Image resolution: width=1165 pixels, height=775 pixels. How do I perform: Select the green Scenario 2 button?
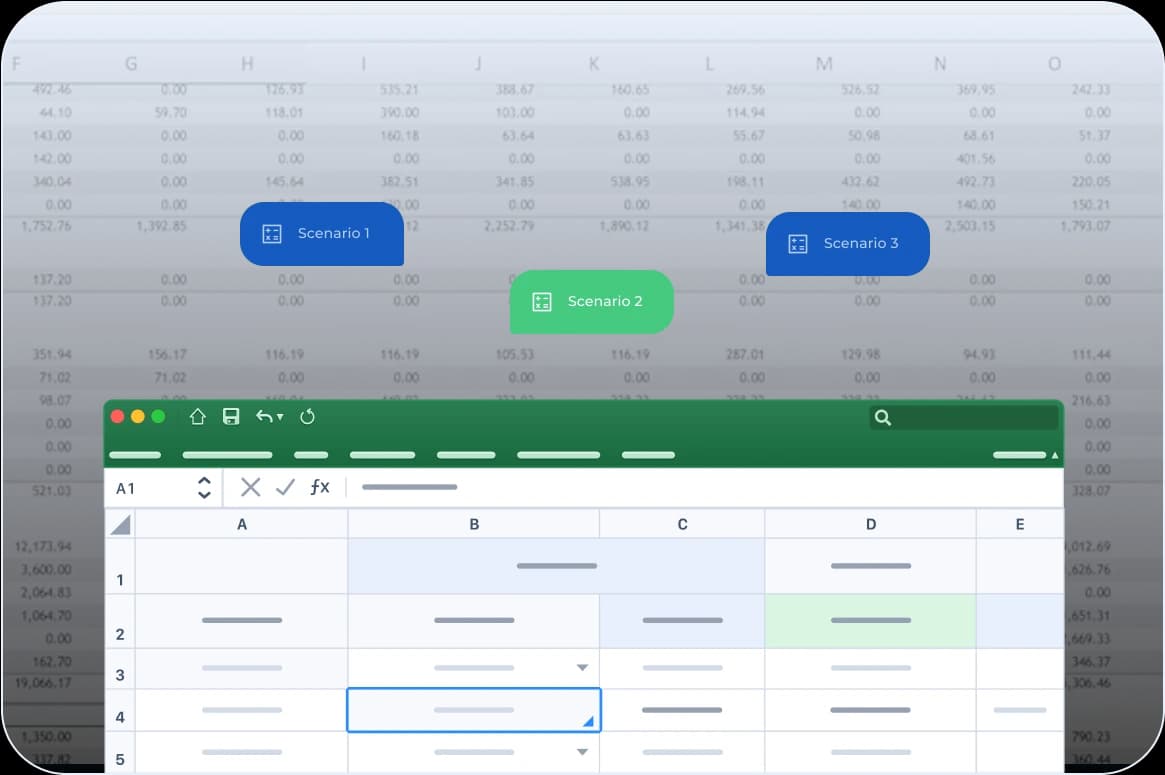(x=591, y=301)
